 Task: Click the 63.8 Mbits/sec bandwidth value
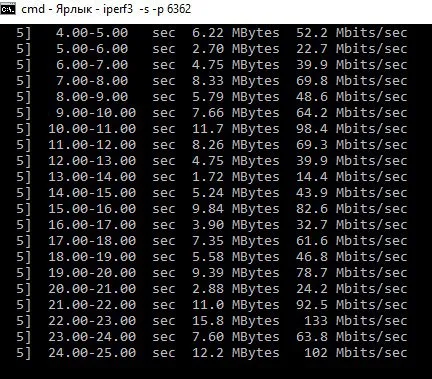pos(351,337)
